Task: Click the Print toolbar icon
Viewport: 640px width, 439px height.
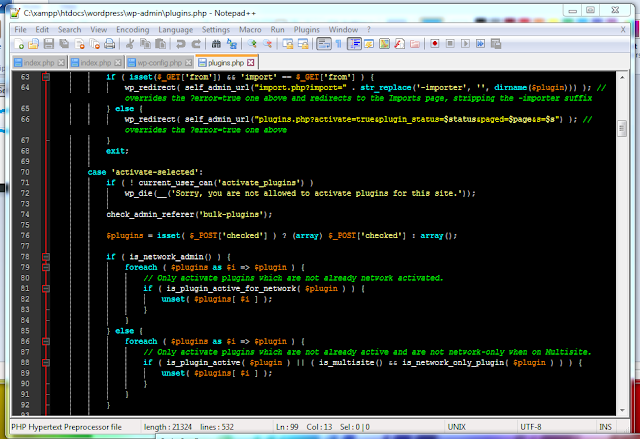Action: [x=109, y=44]
